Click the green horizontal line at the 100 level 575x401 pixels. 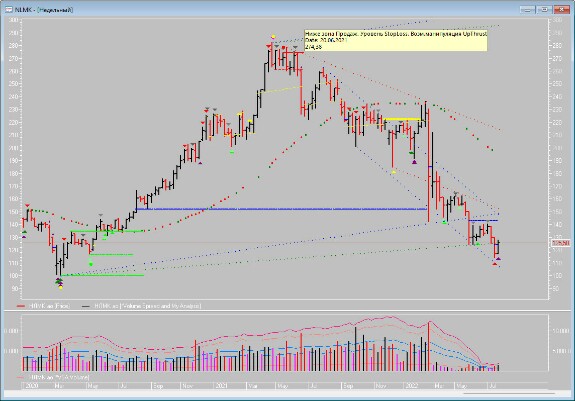click(103, 275)
